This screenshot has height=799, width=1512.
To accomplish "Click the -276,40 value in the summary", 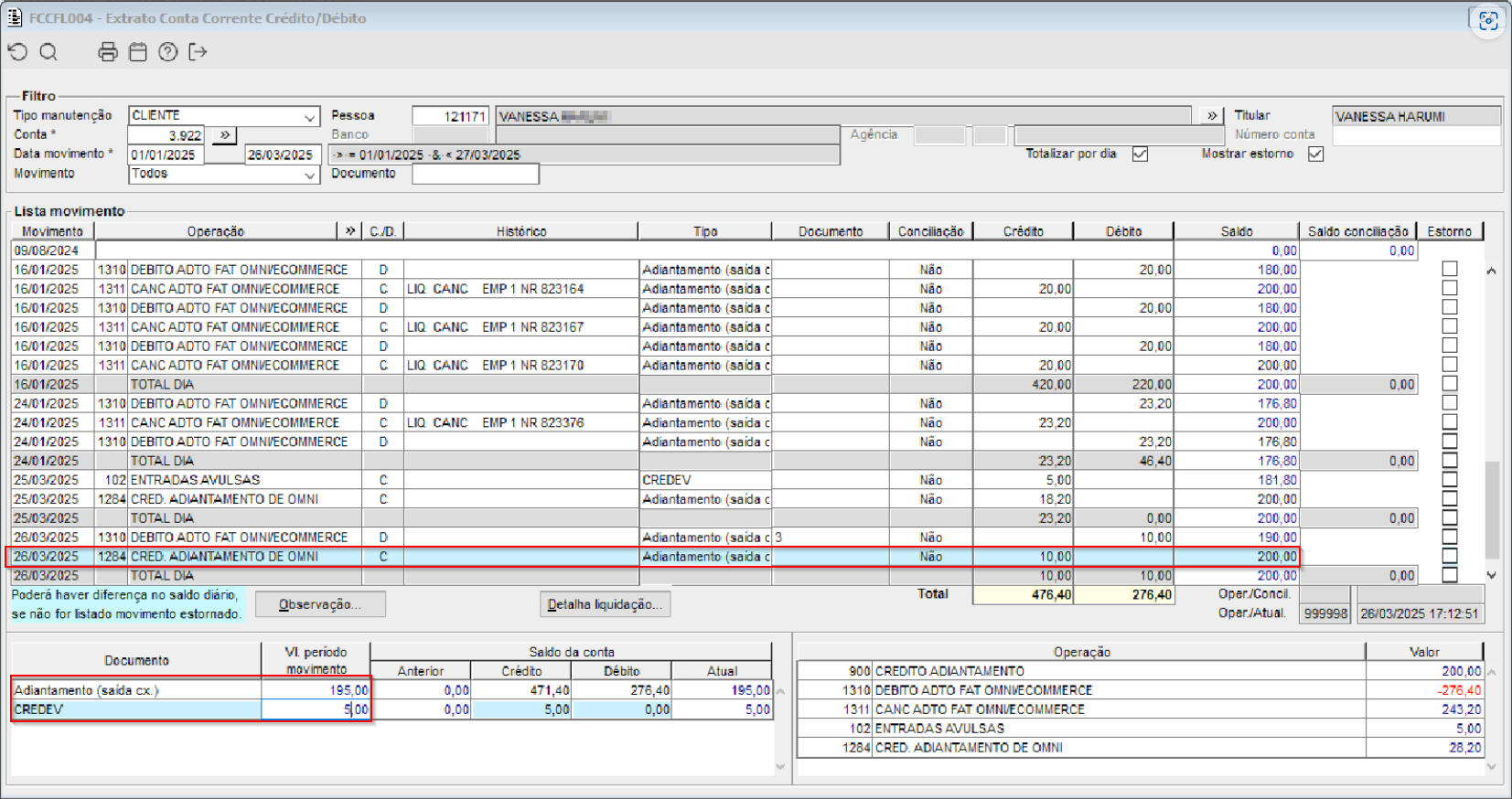I will [x=1459, y=690].
